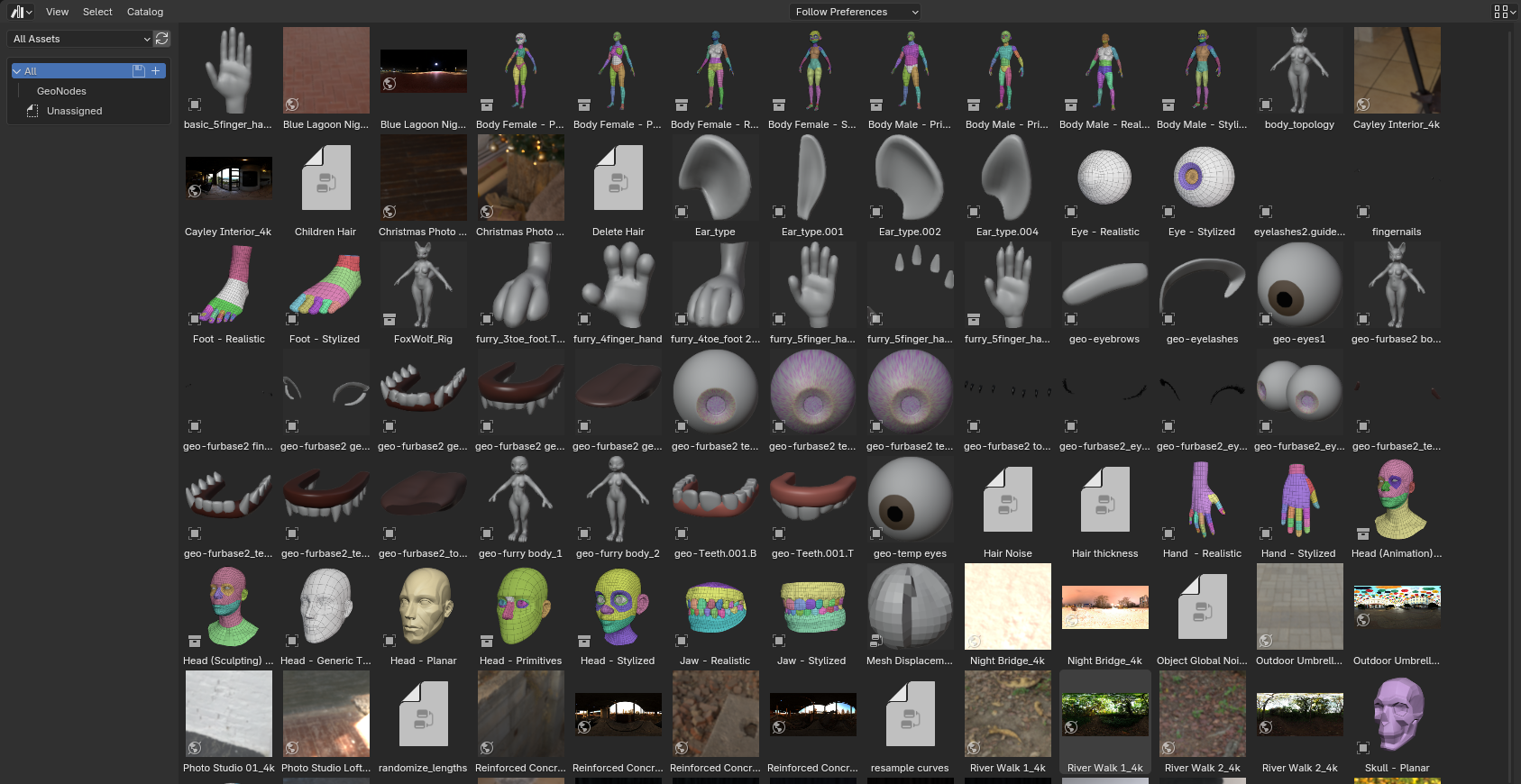This screenshot has height=784, width=1521.
Task: Select the furry_4toe_foot 2 asset thumbnail
Action: tap(716, 285)
